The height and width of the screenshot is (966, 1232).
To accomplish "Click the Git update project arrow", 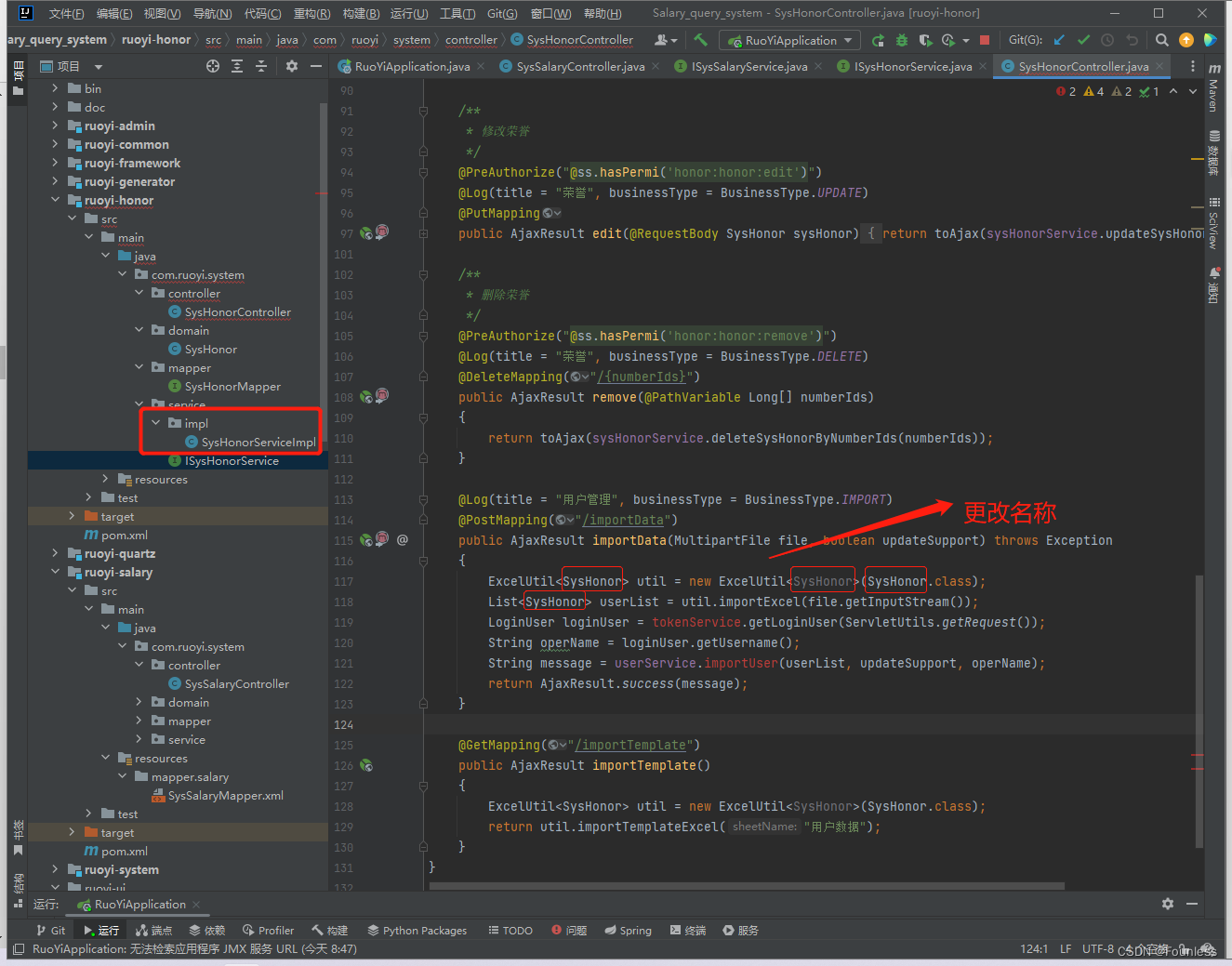I will (x=1059, y=40).
